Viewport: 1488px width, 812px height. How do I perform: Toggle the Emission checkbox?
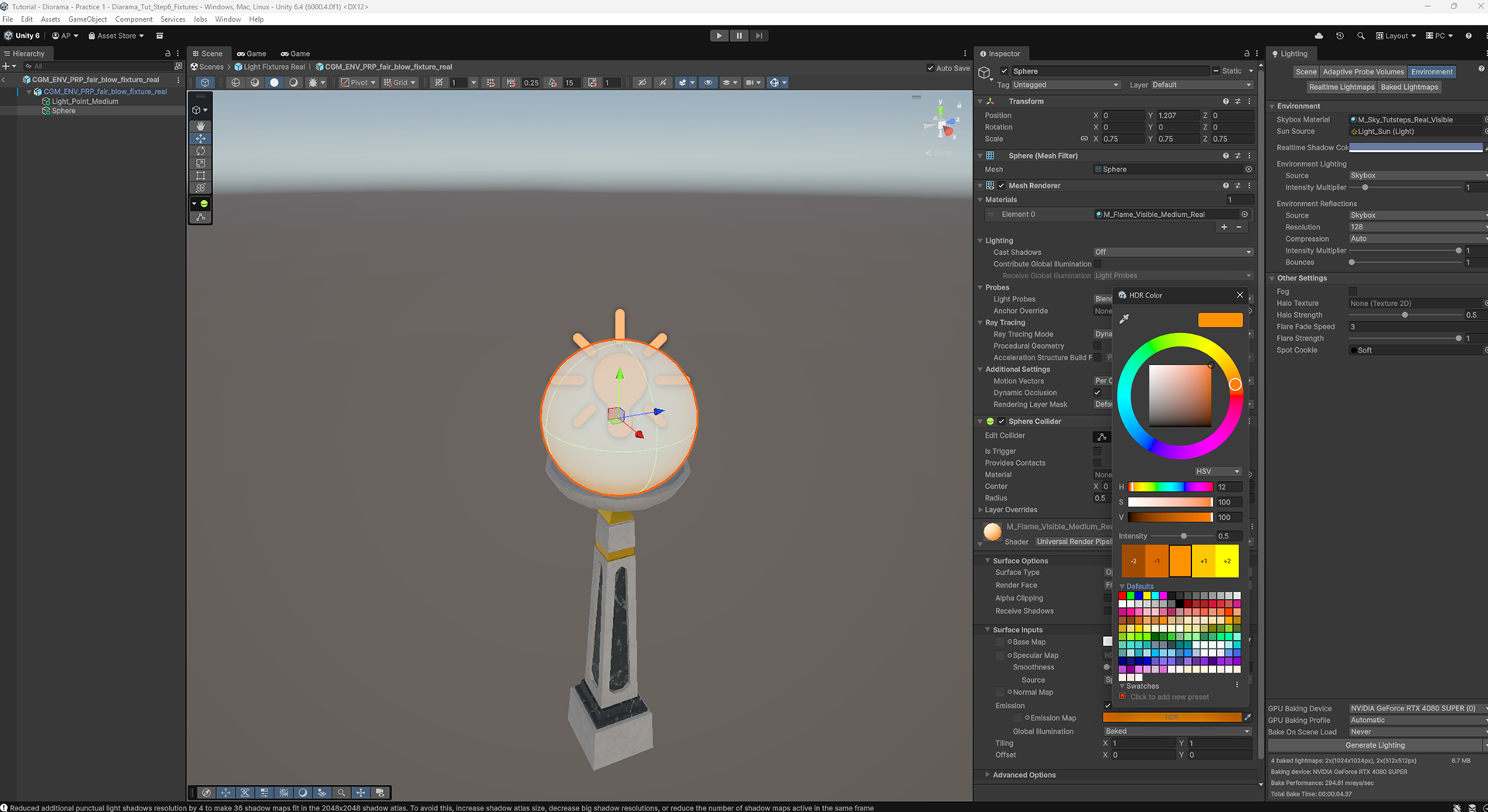click(1107, 706)
